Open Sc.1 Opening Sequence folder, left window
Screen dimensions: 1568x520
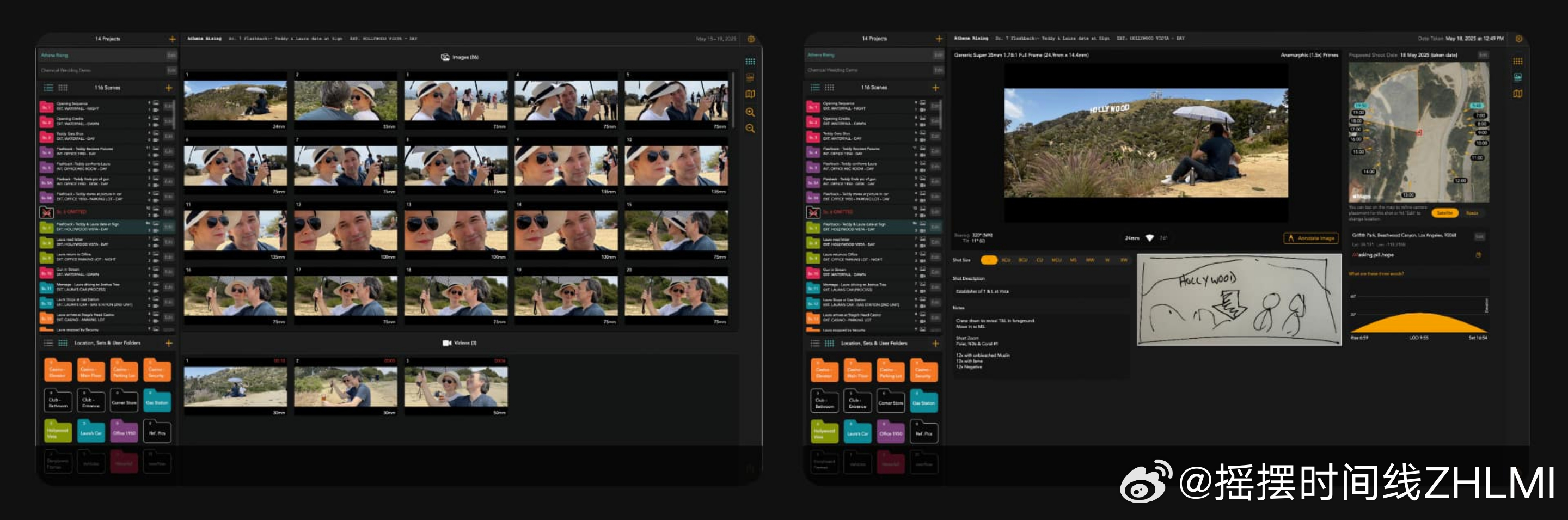[x=46, y=107]
